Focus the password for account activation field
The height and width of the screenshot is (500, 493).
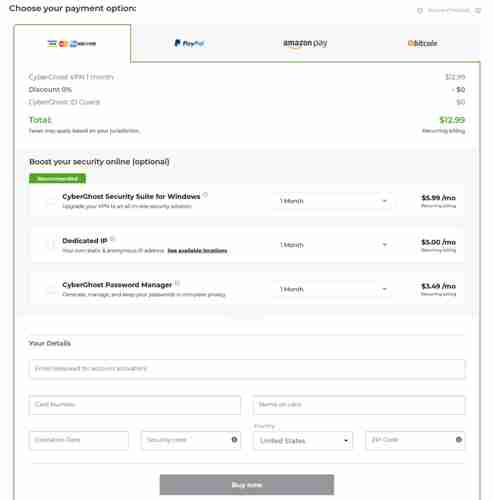[x=247, y=369]
